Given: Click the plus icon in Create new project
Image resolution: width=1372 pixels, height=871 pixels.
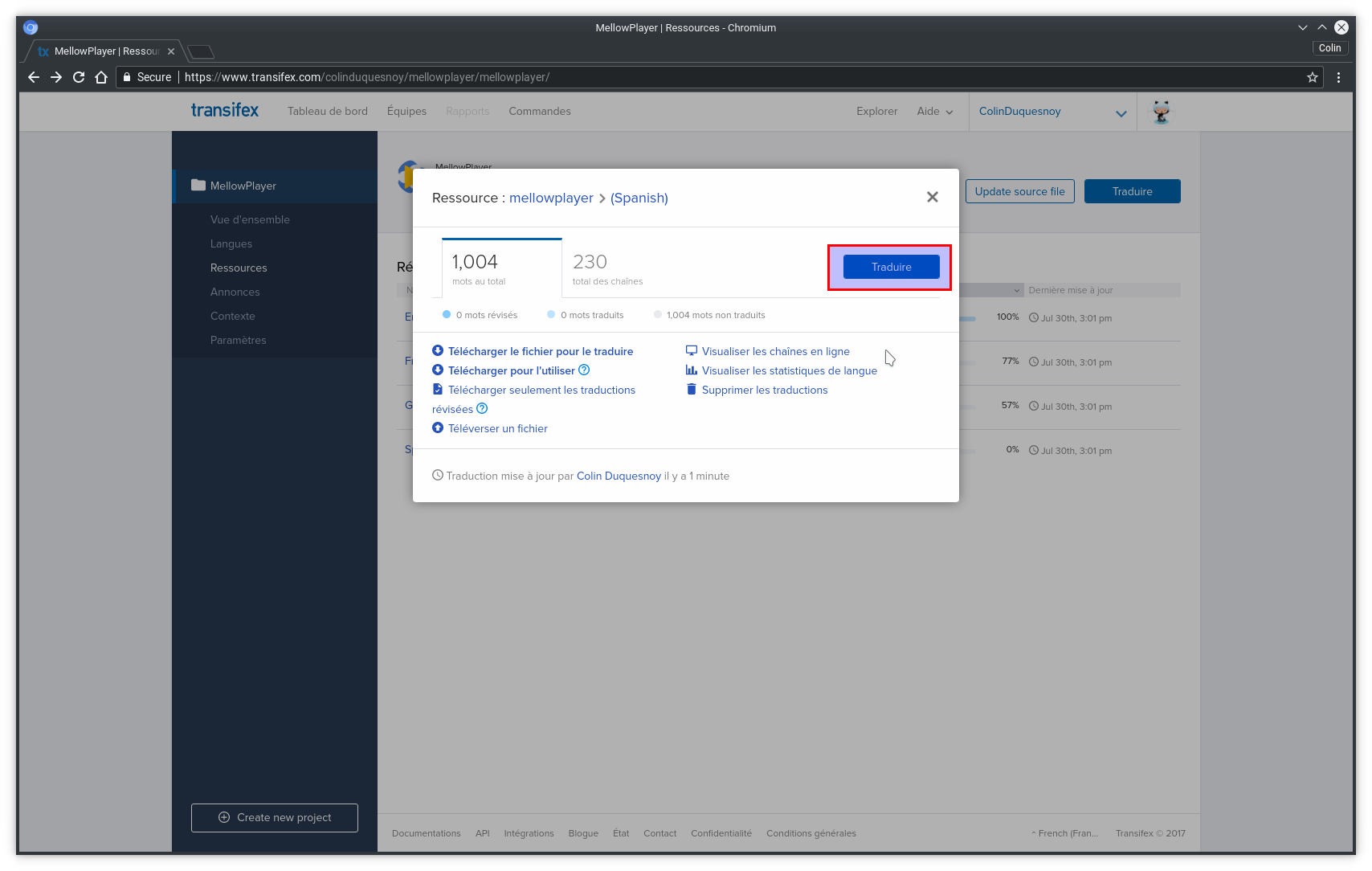Looking at the screenshot, I should point(224,817).
